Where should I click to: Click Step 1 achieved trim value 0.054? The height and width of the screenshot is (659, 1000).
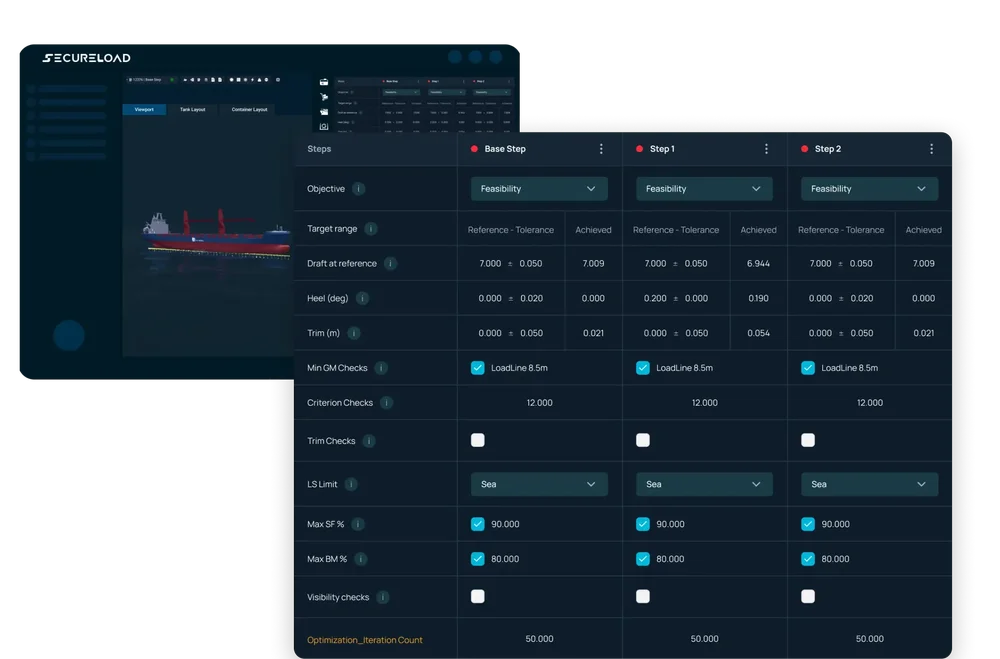click(x=758, y=333)
